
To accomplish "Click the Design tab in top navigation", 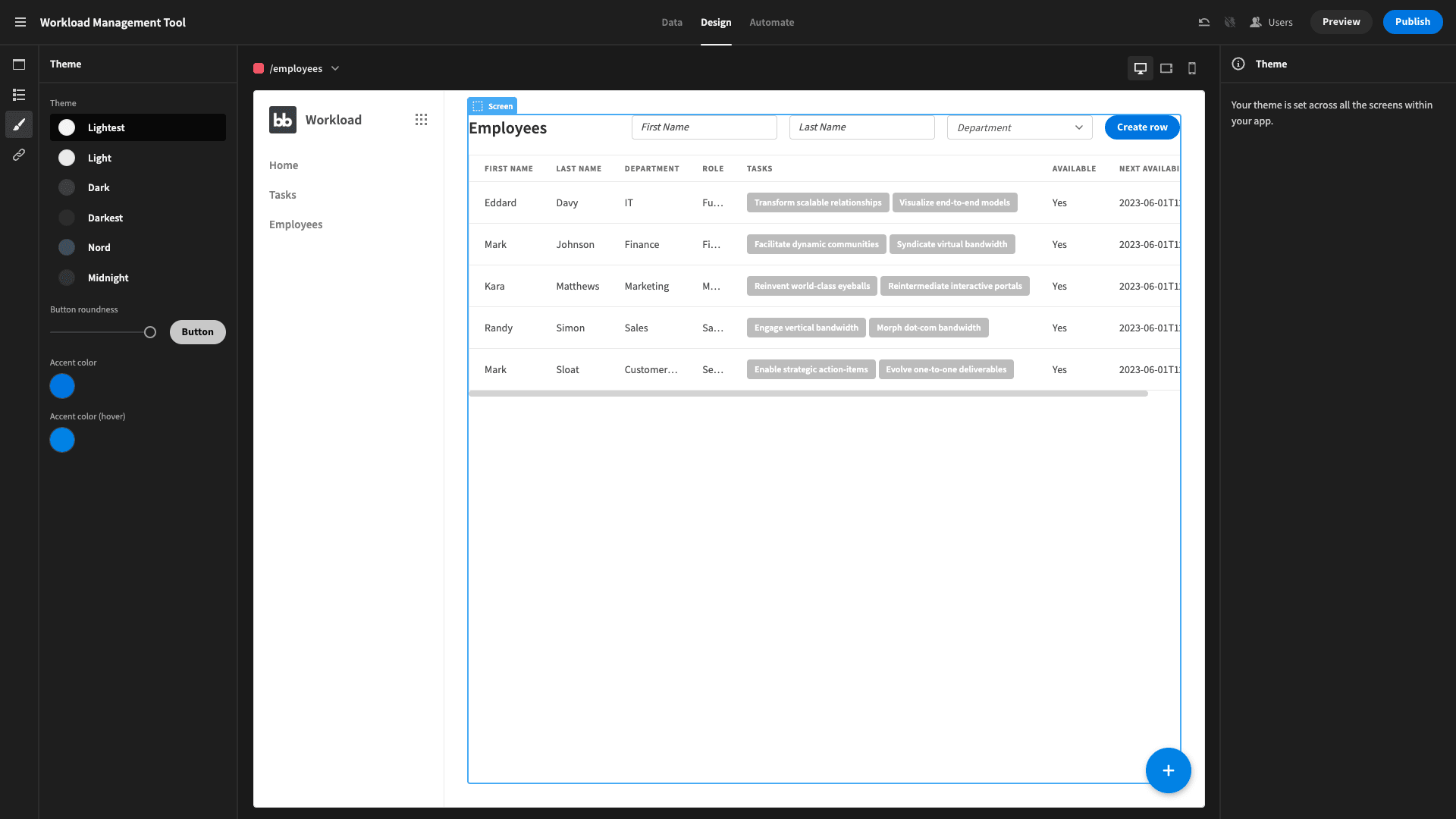I will [716, 22].
